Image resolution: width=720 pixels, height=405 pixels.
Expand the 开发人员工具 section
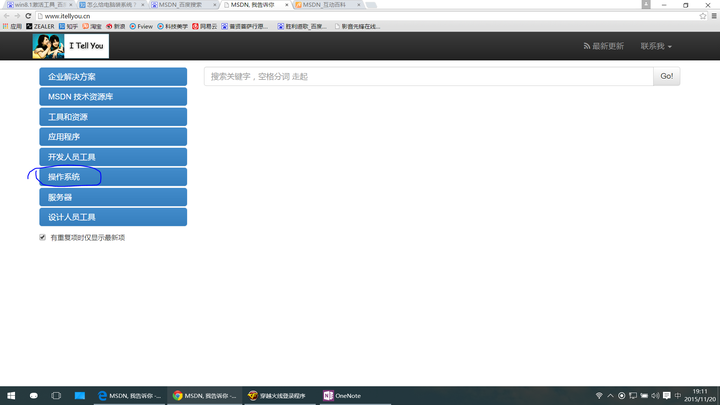[113, 157]
